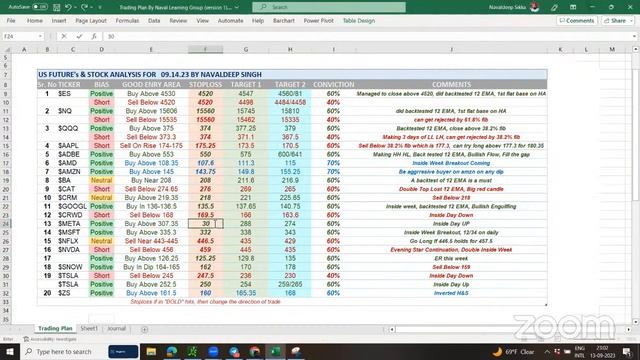Click the vertical scrollbar up arrow
This screenshot has height=360, width=640.
point(636,49)
